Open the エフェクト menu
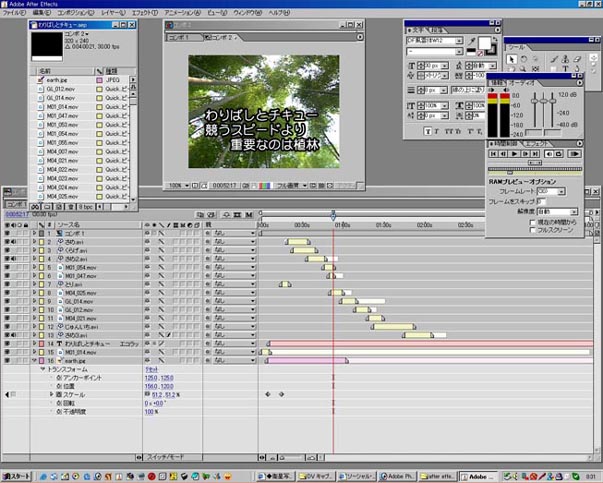The image size is (603, 483). 144,12
